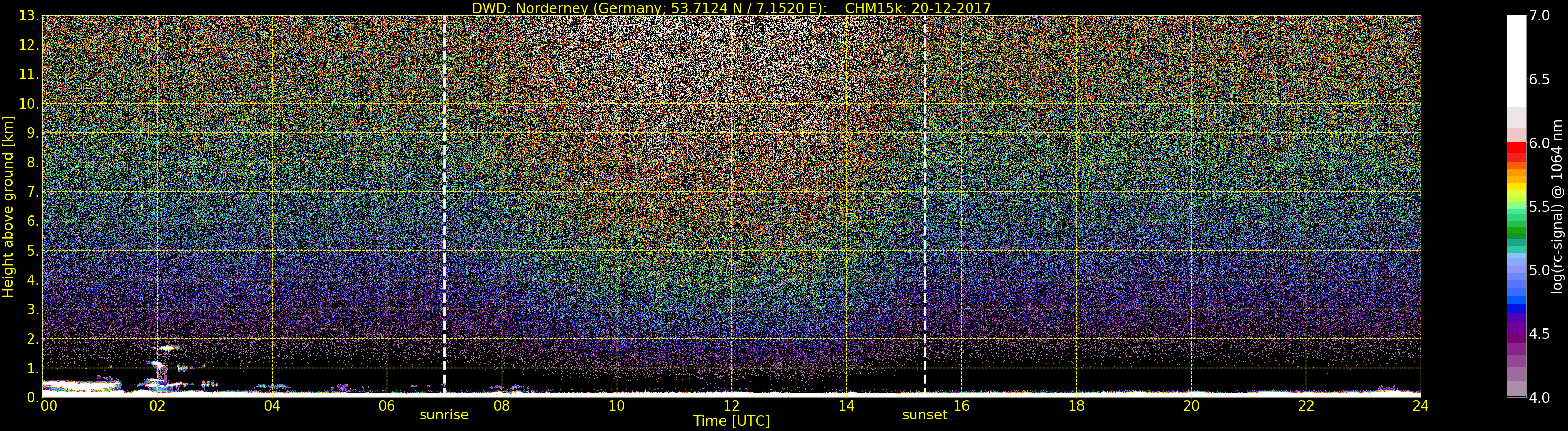1568x431 pixels.
Task: Click the '22' time tick label
Action: pos(1306,405)
